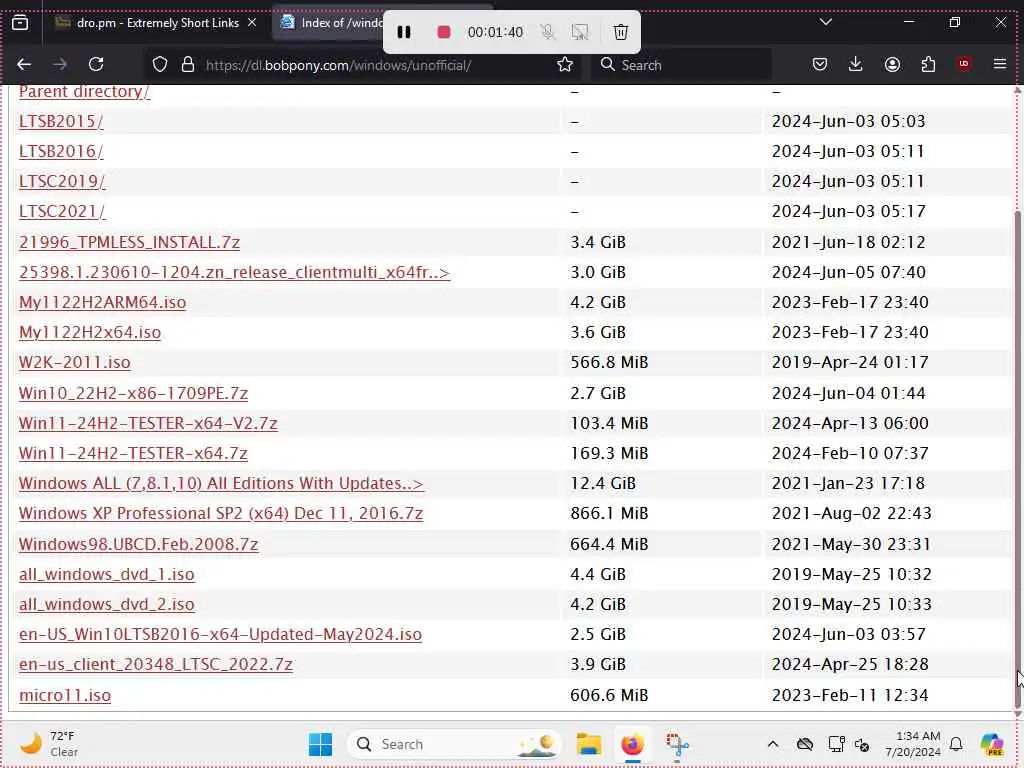Pause the screen recording
Screen dimensions: 1024x768
click(x=404, y=32)
